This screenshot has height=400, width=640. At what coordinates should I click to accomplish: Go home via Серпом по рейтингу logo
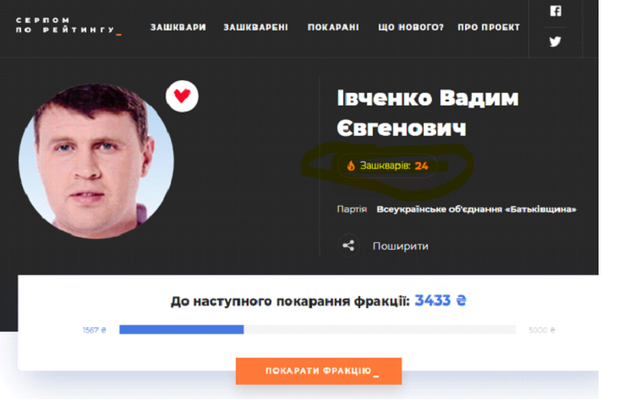(x=68, y=25)
